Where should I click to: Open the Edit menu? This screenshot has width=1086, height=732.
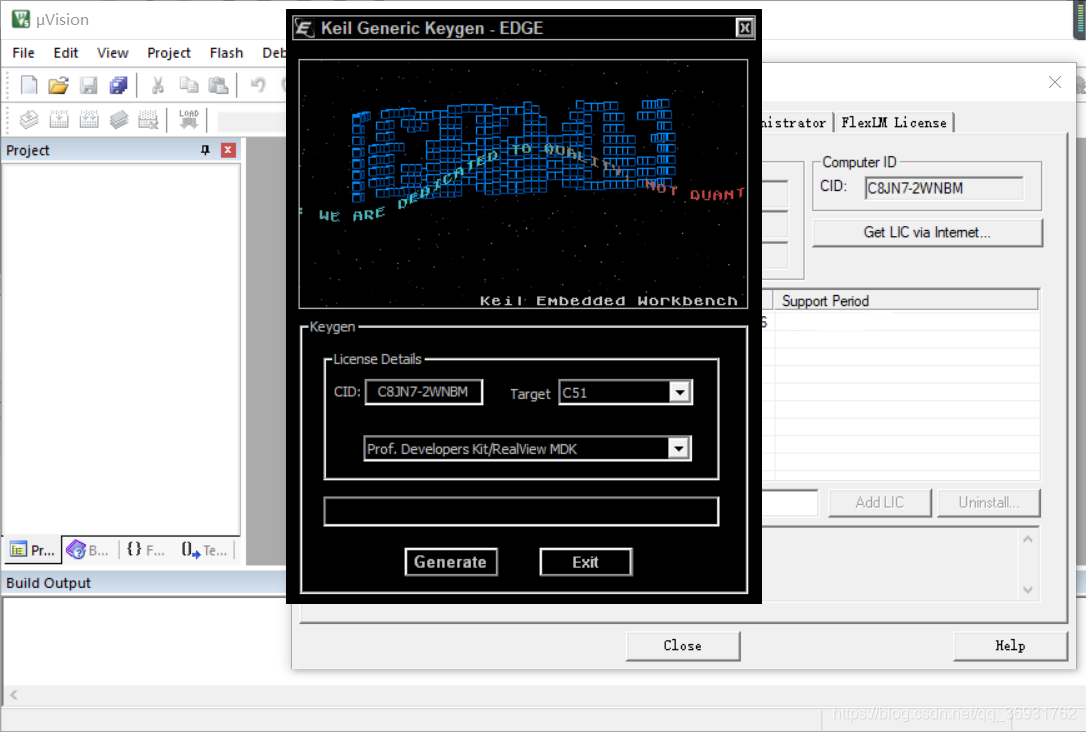coord(66,53)
